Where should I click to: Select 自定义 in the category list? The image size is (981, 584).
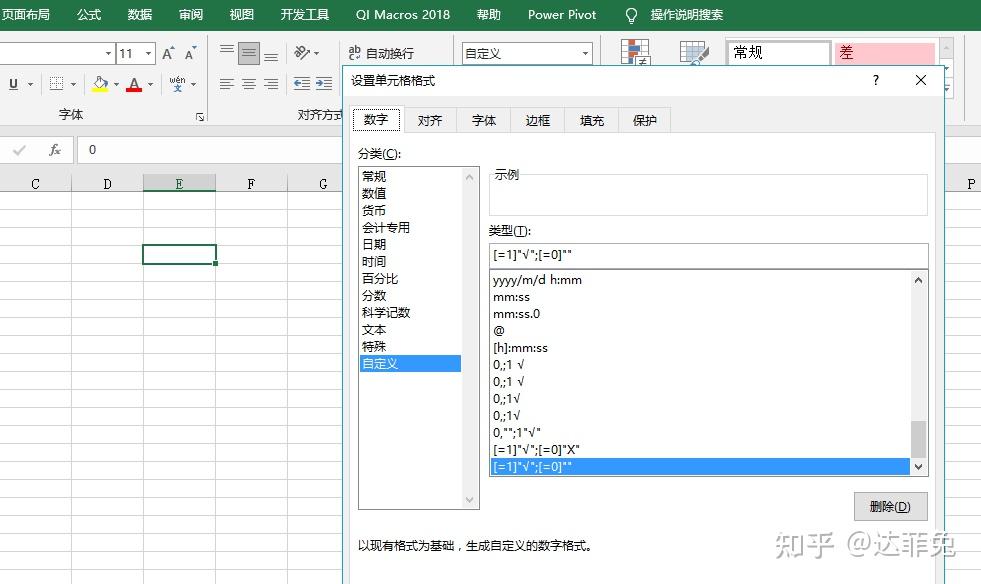tap(410, 363)
